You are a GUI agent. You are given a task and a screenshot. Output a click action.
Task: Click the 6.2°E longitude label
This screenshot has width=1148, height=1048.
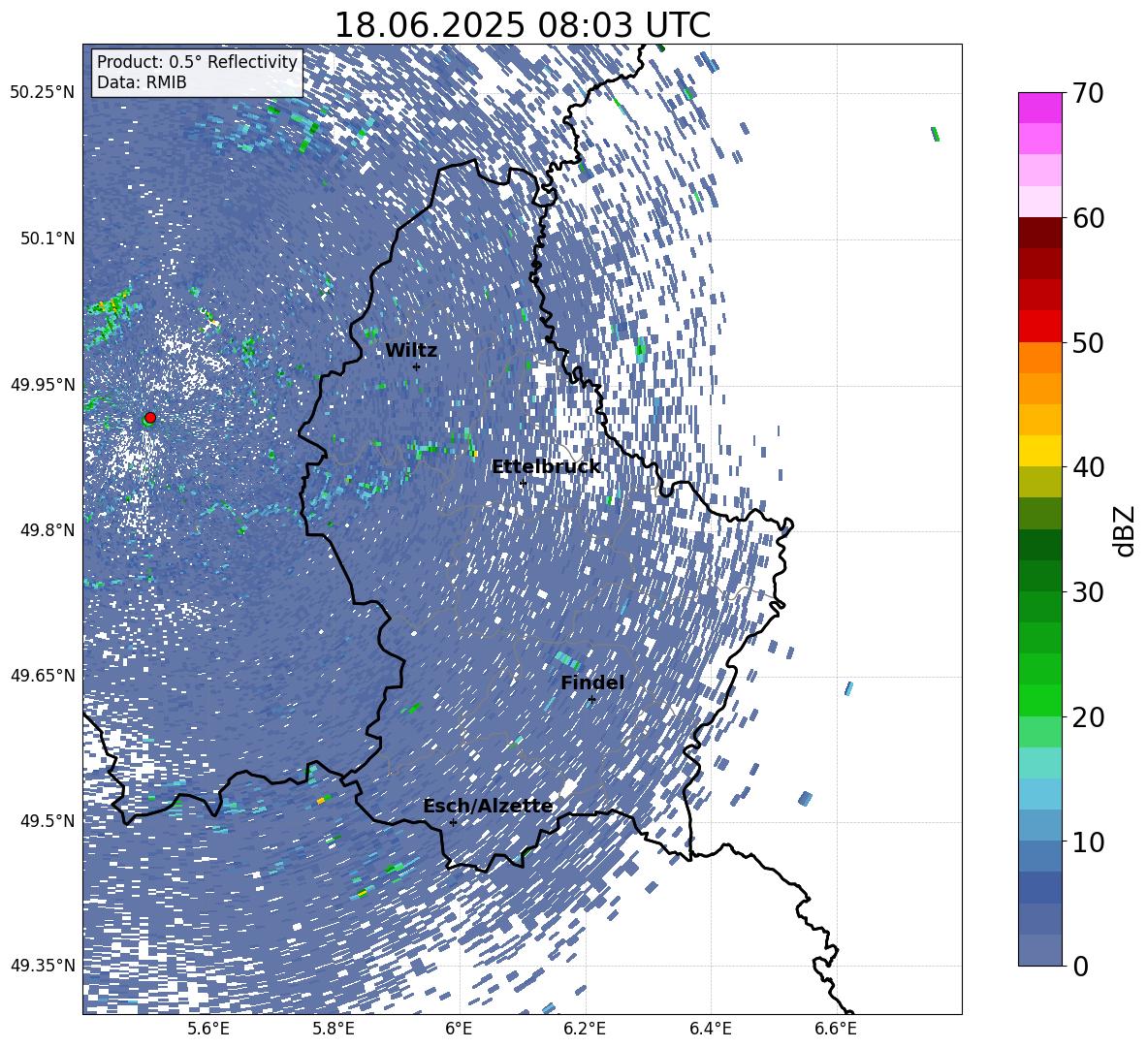pyautogui.click(x=585, y=1029)
